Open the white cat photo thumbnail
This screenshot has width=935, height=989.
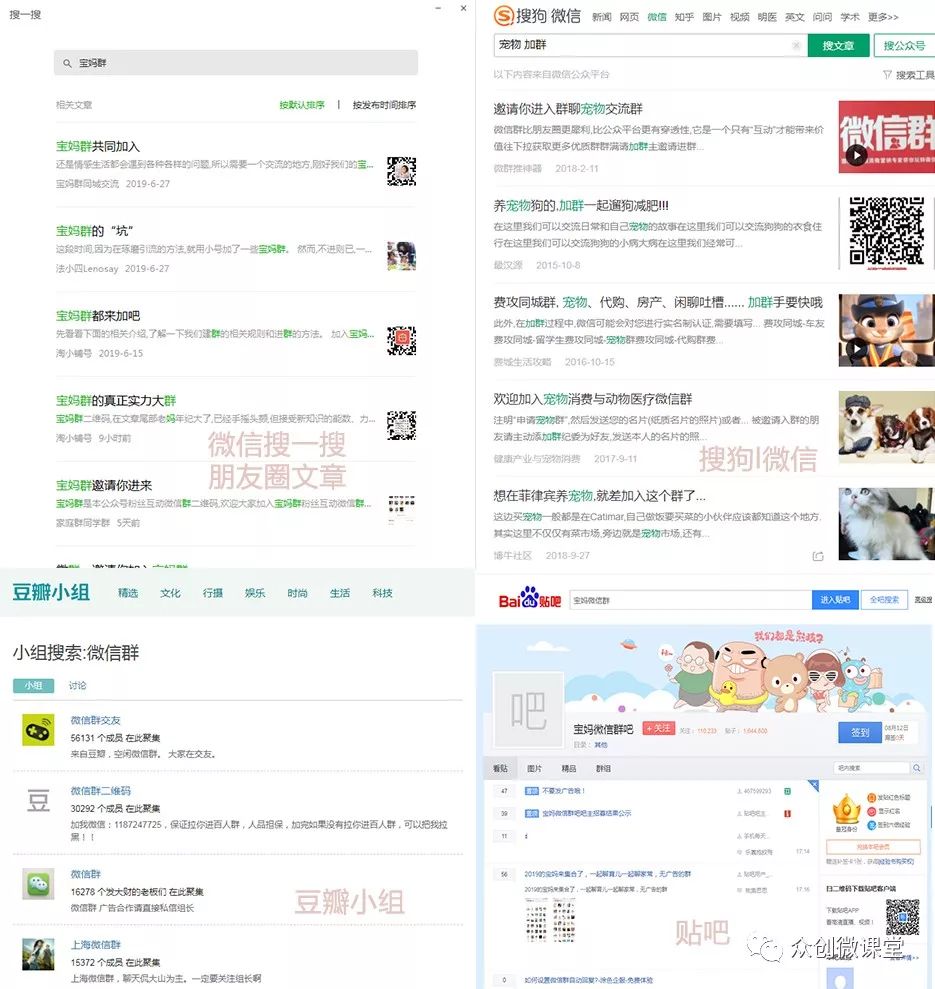coord(886,524)
